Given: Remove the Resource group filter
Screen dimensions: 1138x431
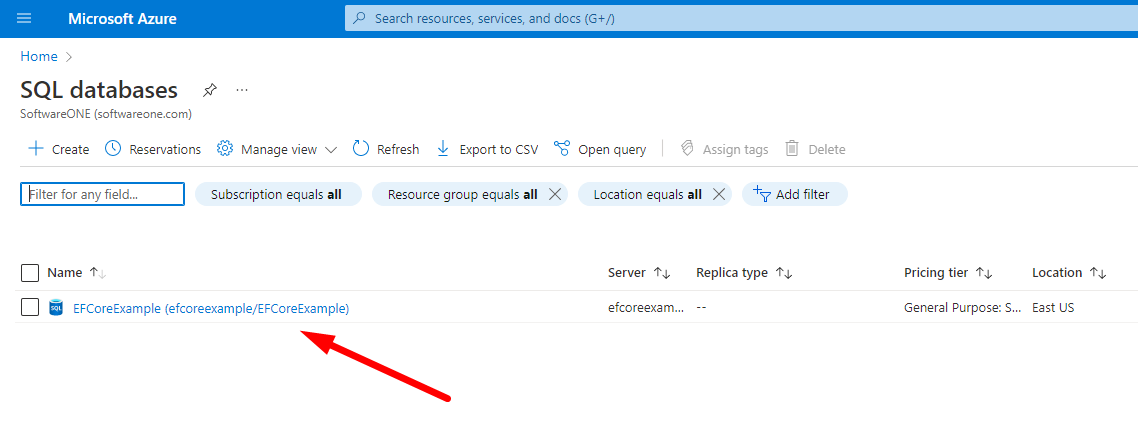Looking at the screenshot, I should pyautogui.click(x=556, y=194).
